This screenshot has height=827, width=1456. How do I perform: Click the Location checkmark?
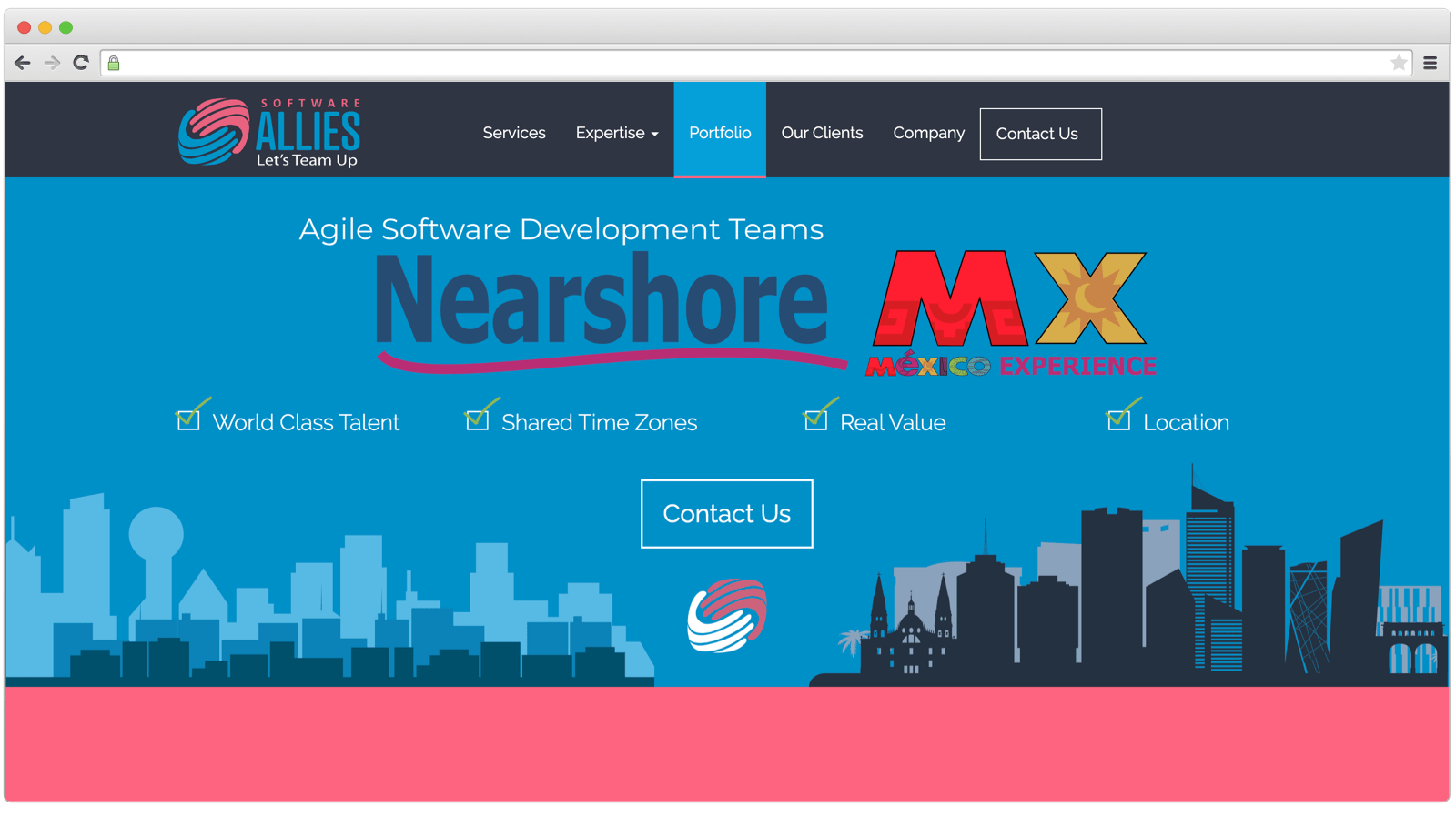(x=1123, y=415)
